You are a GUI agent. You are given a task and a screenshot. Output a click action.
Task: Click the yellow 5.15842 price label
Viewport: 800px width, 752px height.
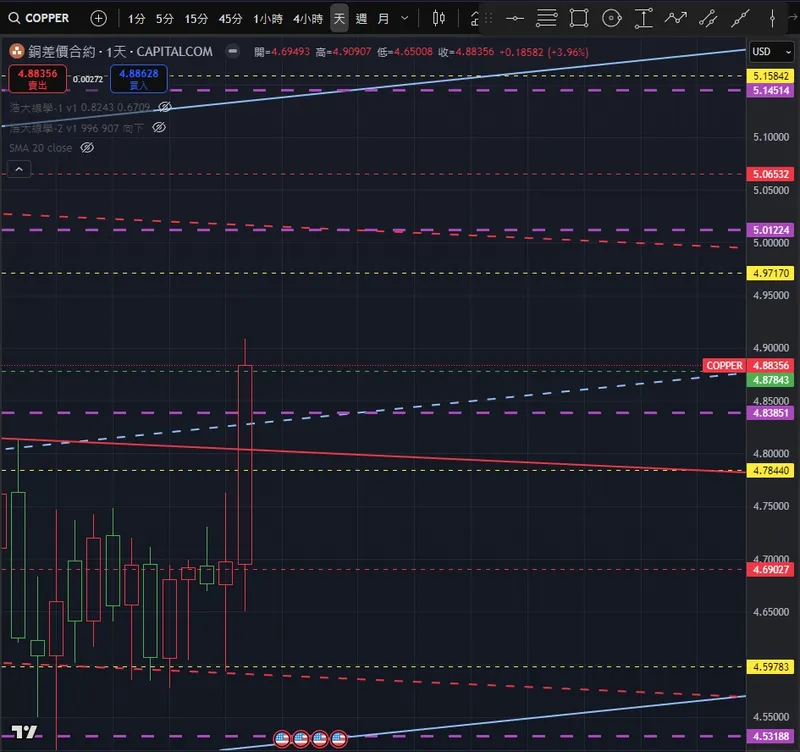click(x=770, y=76)
